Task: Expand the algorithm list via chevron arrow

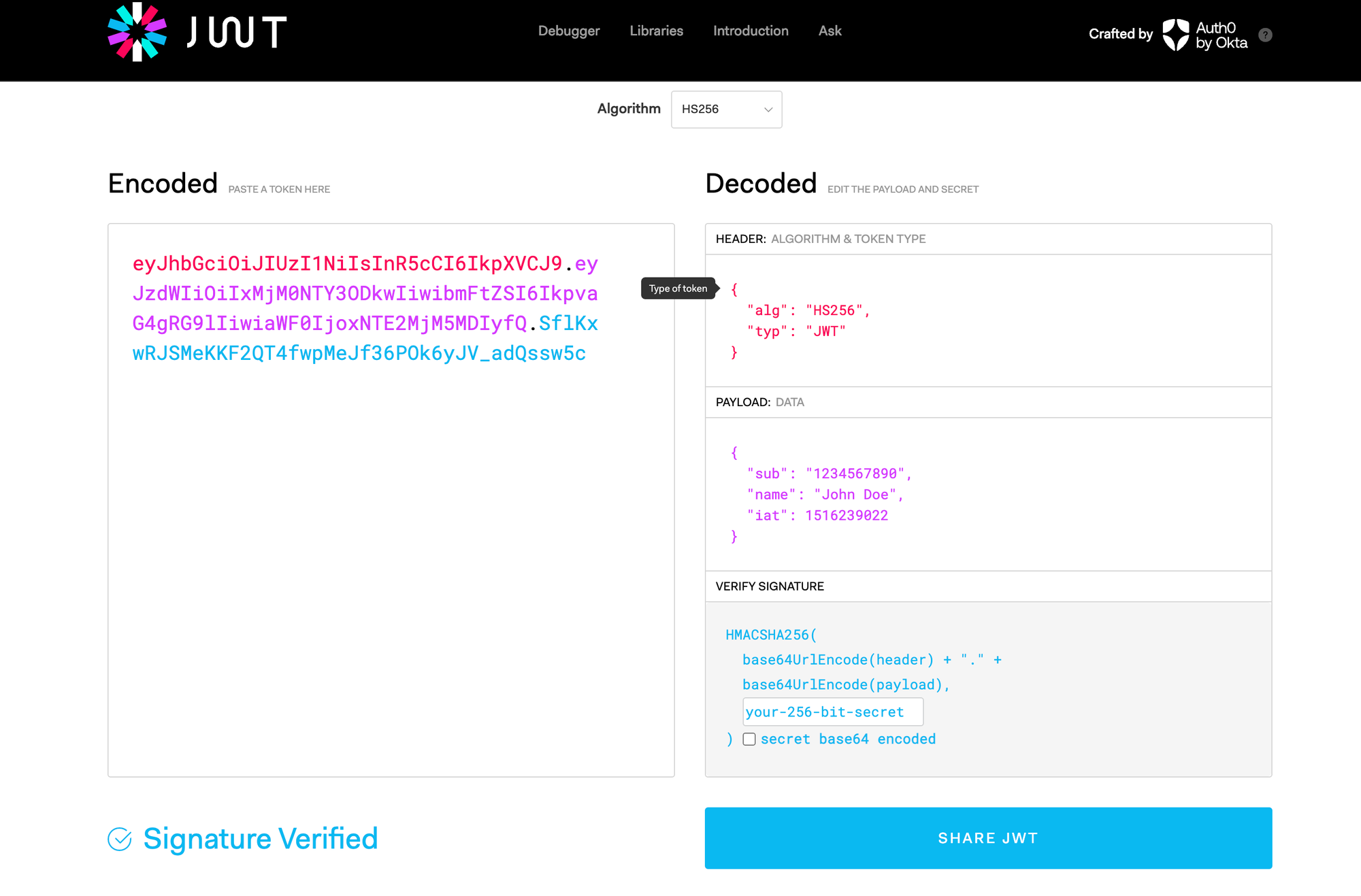Action: tap(768, 110)
